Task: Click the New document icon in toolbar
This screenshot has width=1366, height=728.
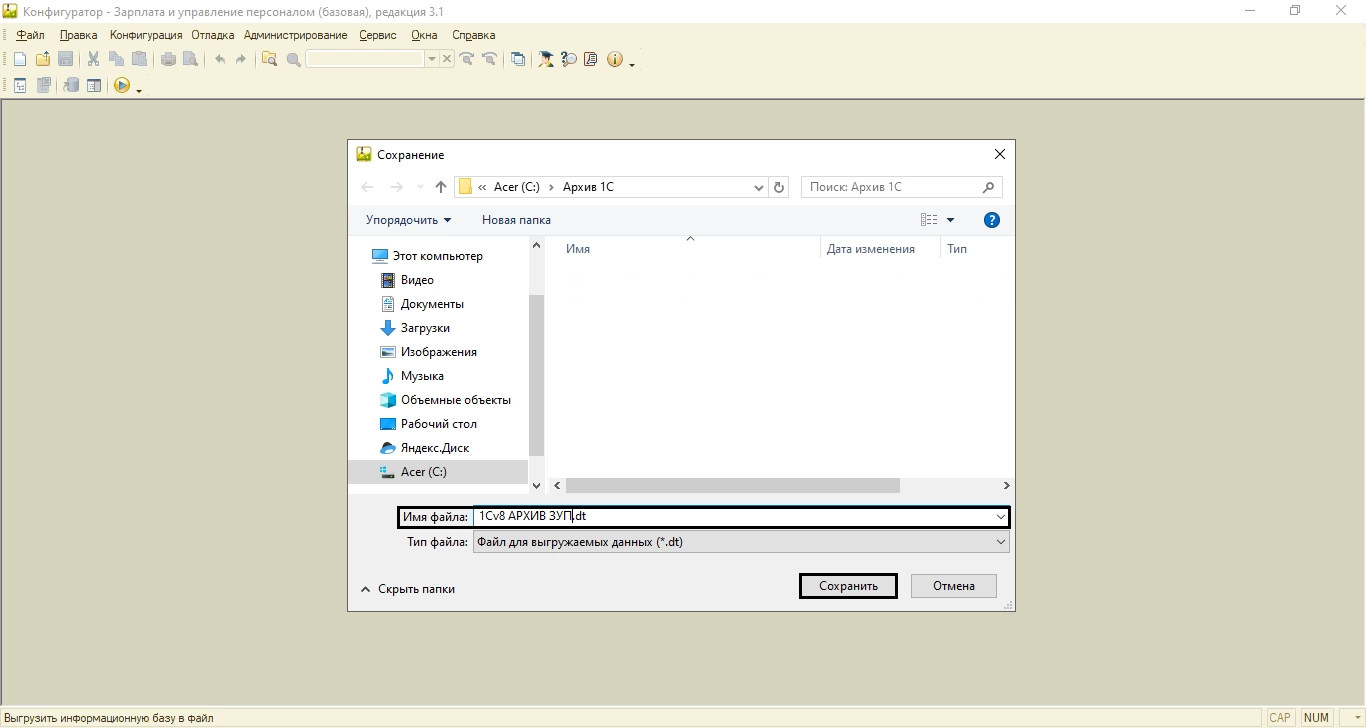Action: tap(20, 60)
